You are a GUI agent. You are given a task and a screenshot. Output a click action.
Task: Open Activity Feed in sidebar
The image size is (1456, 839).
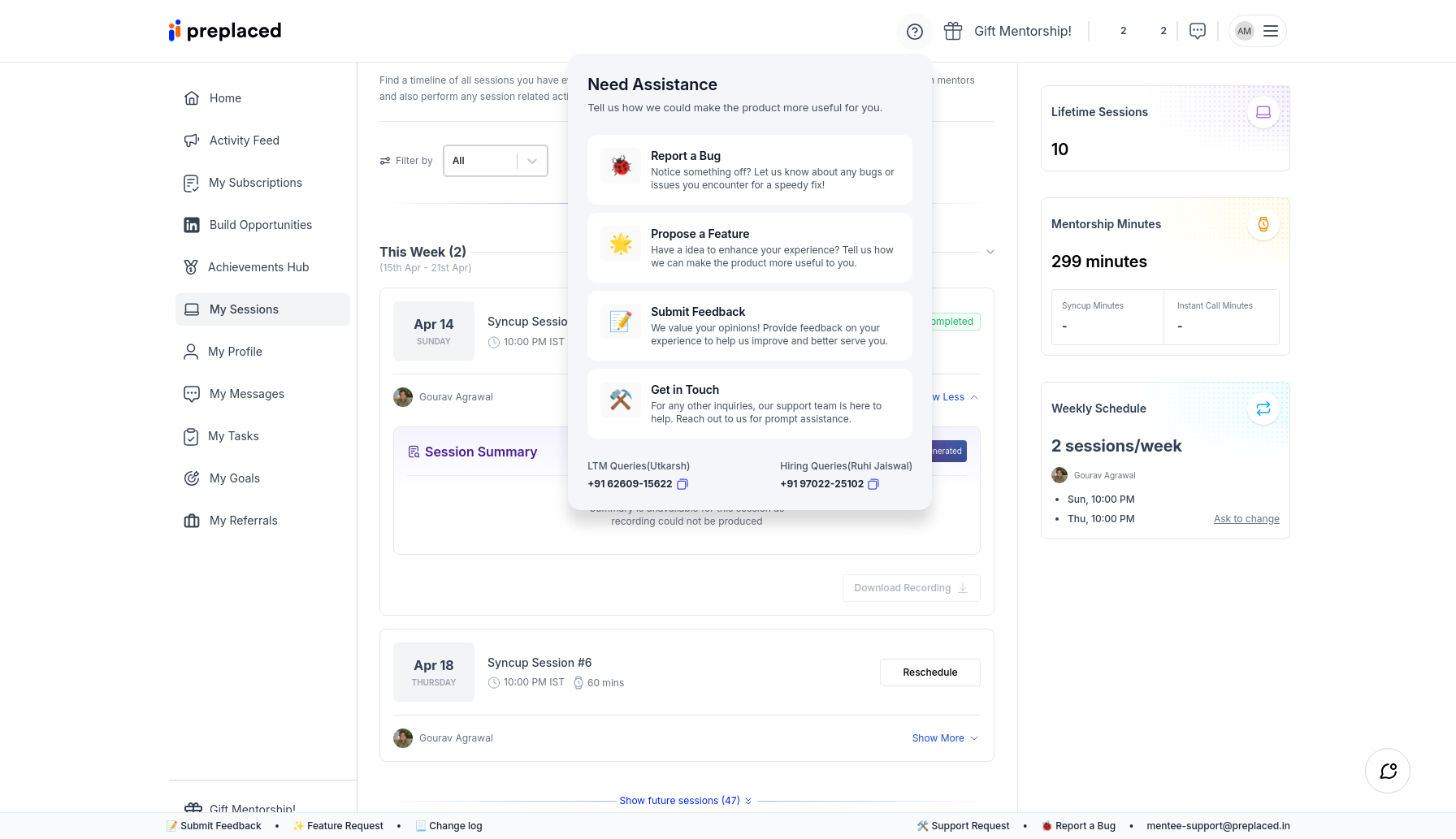[262, 141]
